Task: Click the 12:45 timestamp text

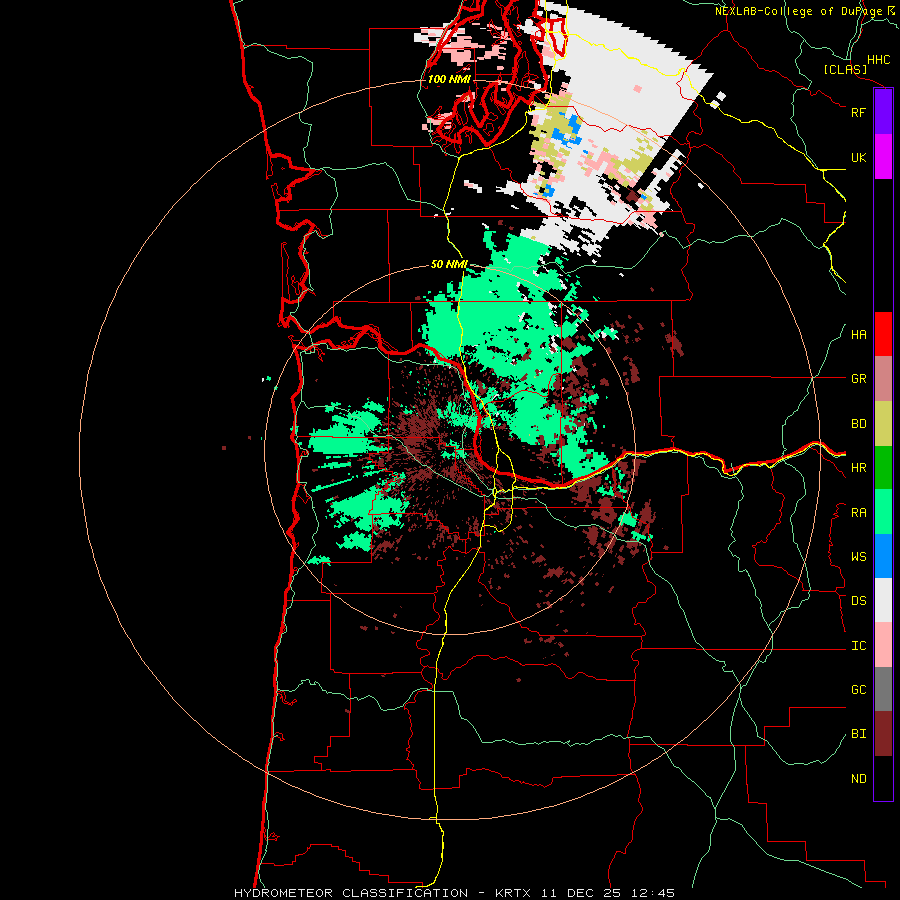Action: point(655,893)
